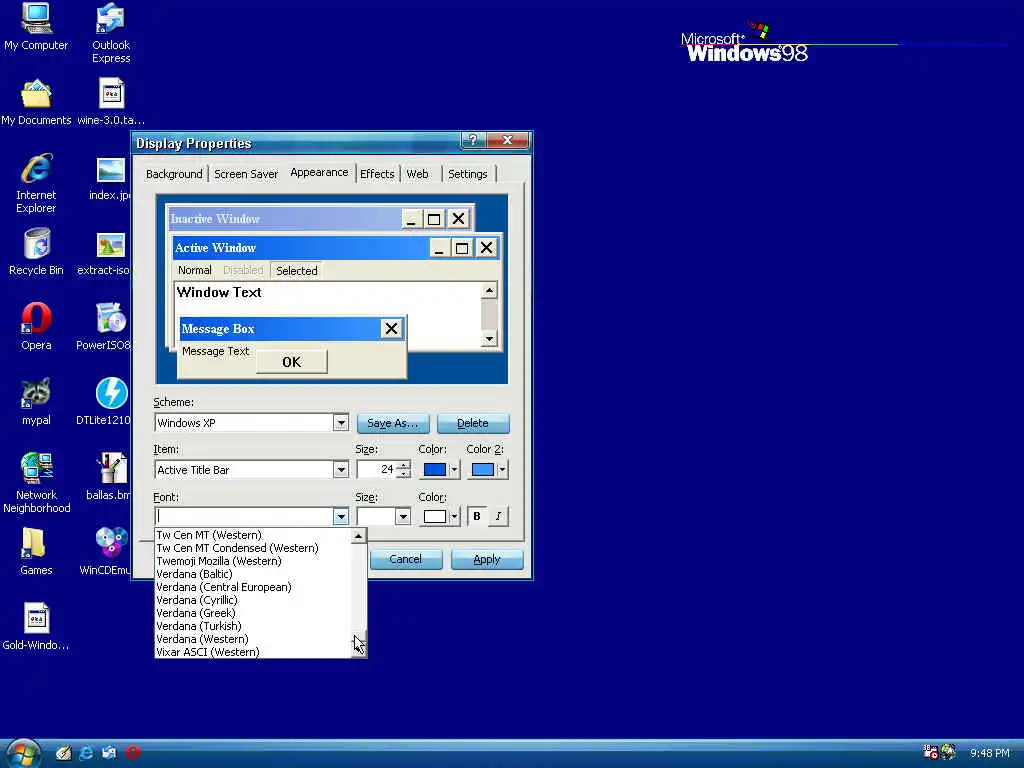Select 'Verdana (Turkish)' font
The height and width of the screenshot is (768, 1024).
(253, 626)
